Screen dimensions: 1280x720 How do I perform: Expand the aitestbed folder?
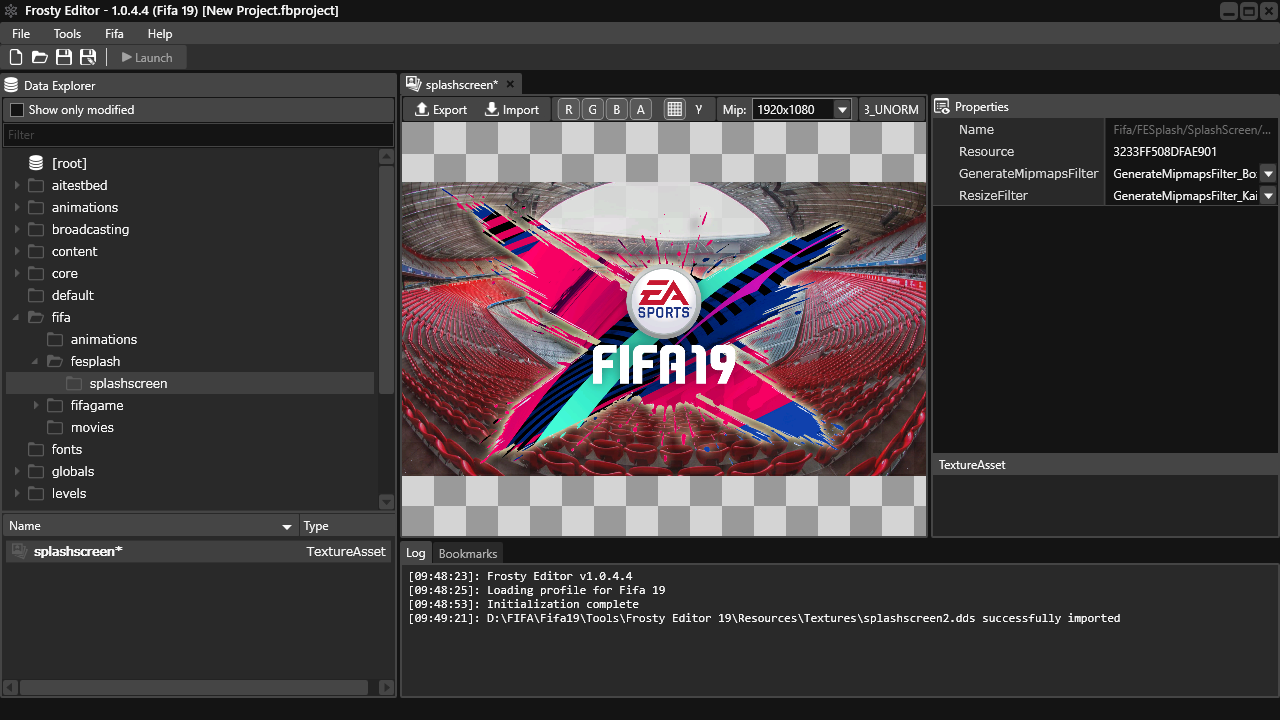[x=16, y=185]
